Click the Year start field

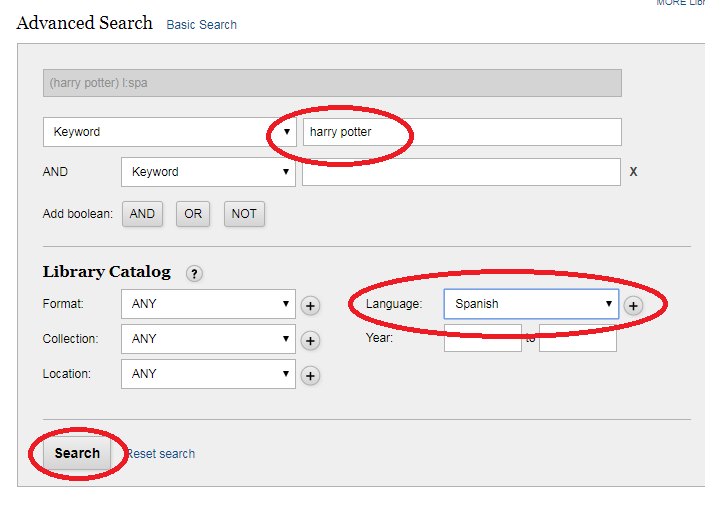(x=483, y=338)
